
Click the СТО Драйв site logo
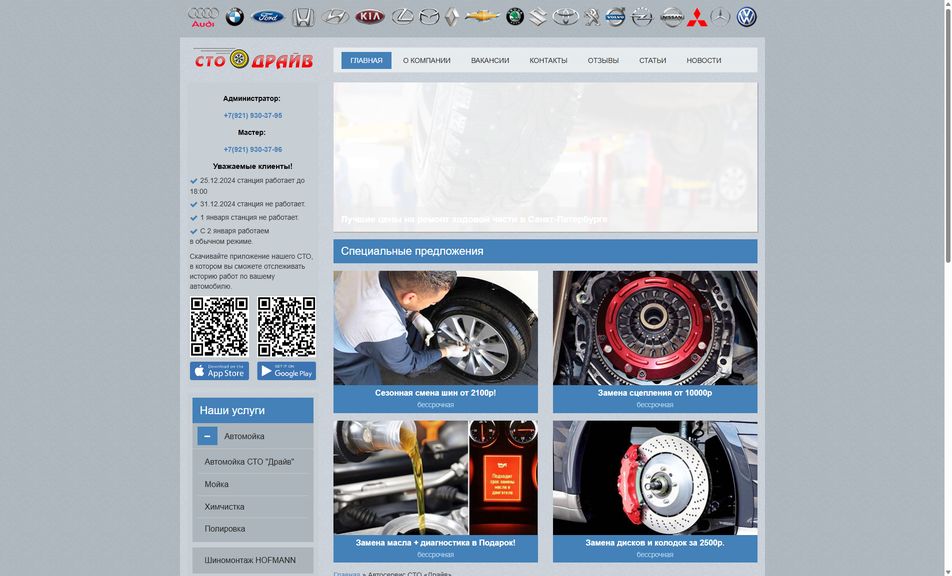tap(254, 59)
